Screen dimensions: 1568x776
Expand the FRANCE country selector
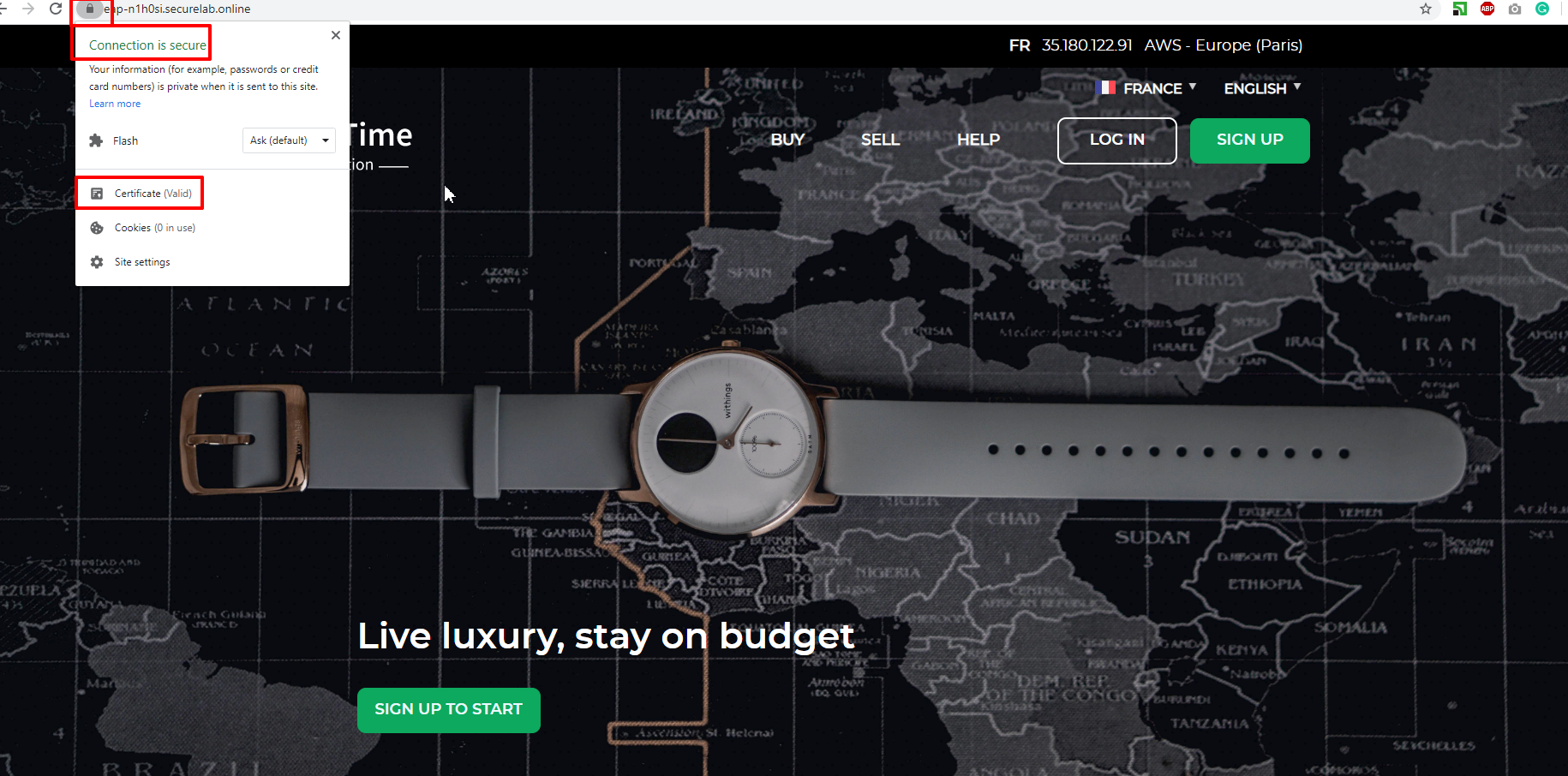[x=1146, y=88]
